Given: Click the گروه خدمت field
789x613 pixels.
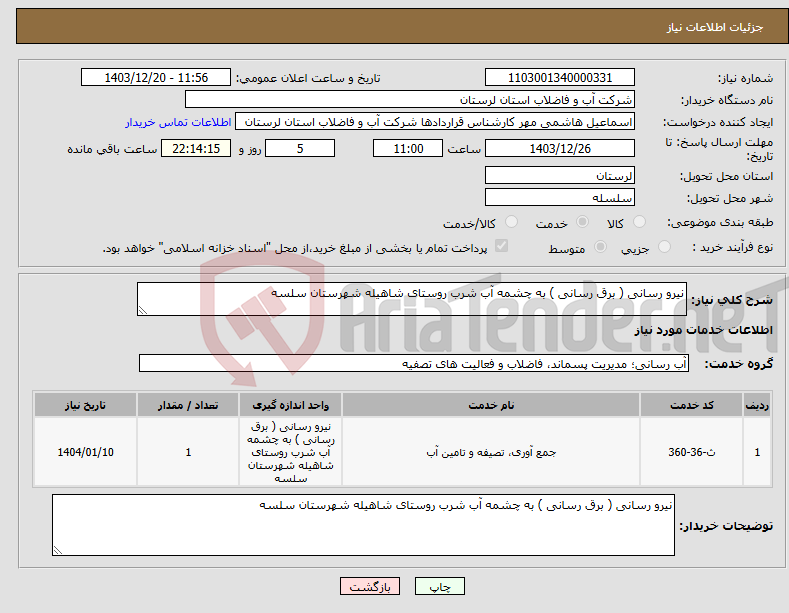Looking at the screenshot, I should click(x=414, y=363).
